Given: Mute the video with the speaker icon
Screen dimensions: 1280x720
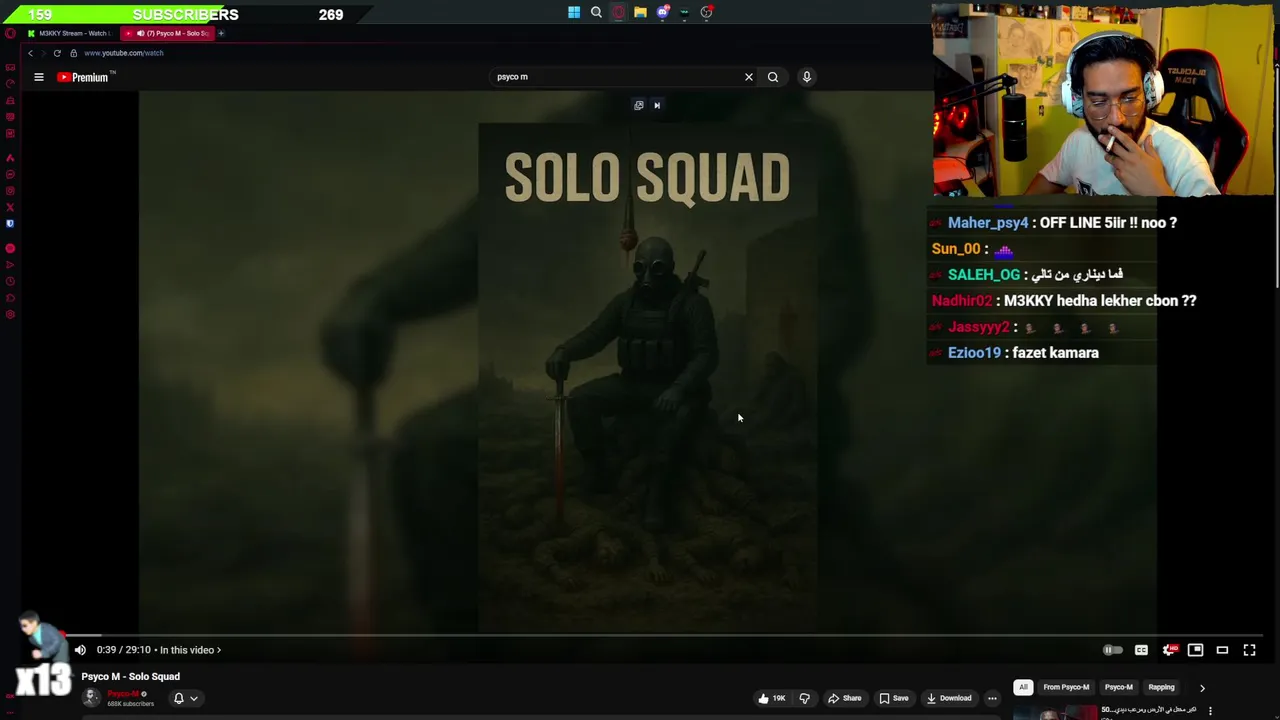Looking at the screenshot, I should 80,650.
